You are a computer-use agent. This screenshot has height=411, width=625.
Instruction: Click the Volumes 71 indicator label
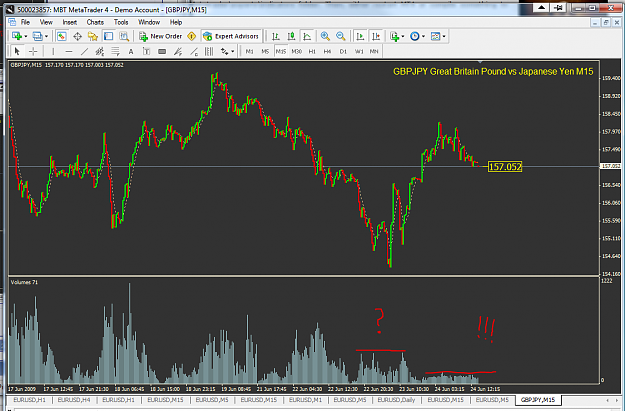(x=24, y=282)
